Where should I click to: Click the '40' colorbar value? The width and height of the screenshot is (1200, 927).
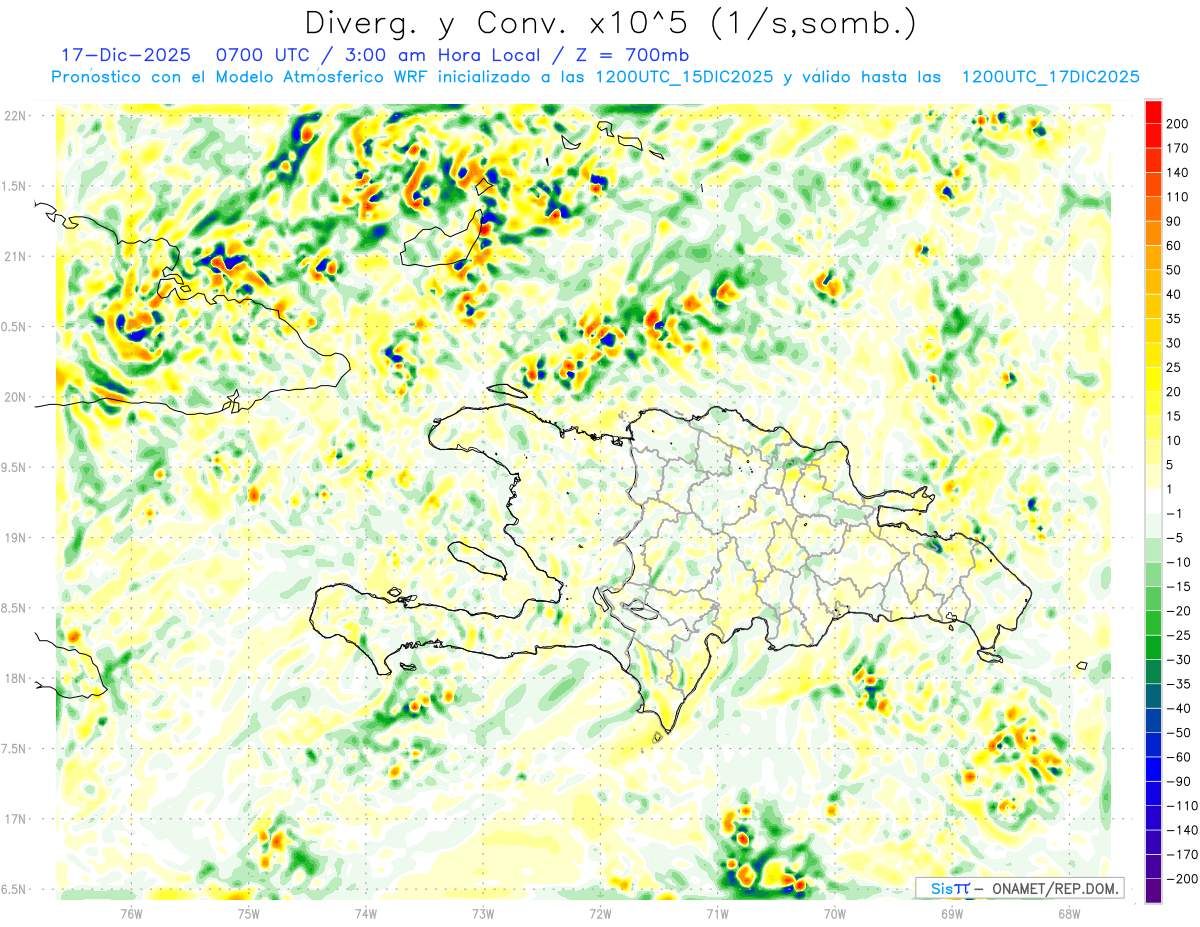(x=1174, y=294)
